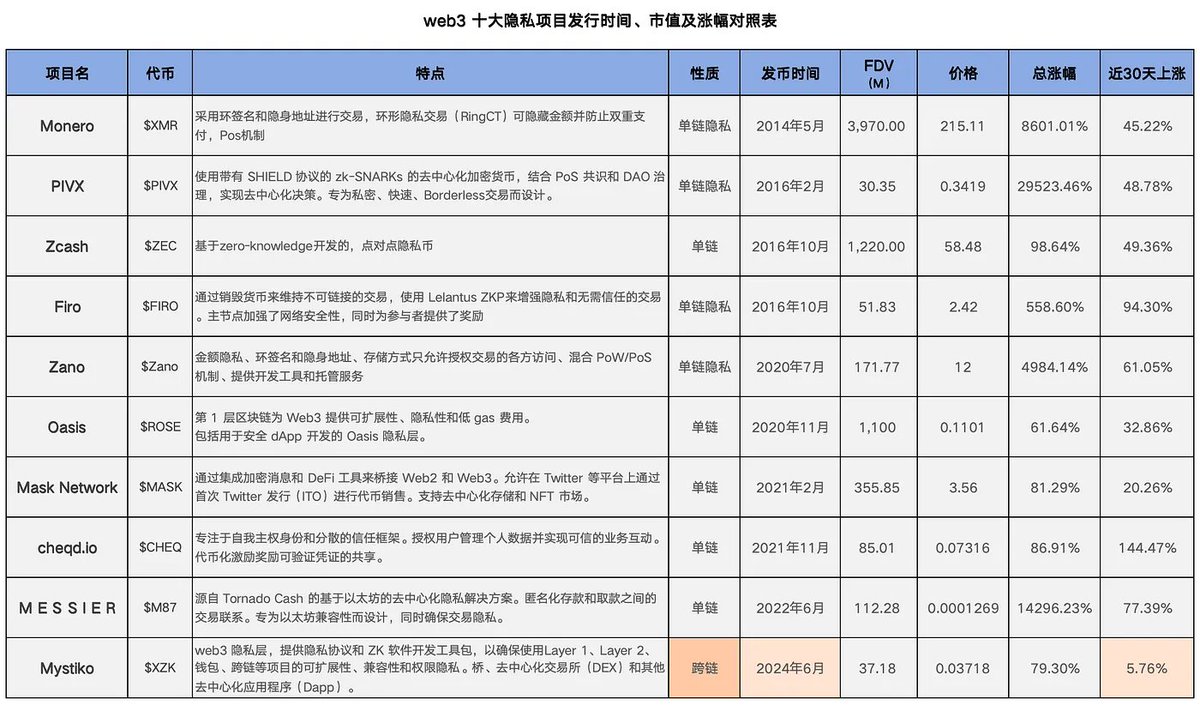This screenshot has height=705, width=1200.
Task: Click the MESSIER description mentioning Tornado Cash
Action: pos(428,607)
